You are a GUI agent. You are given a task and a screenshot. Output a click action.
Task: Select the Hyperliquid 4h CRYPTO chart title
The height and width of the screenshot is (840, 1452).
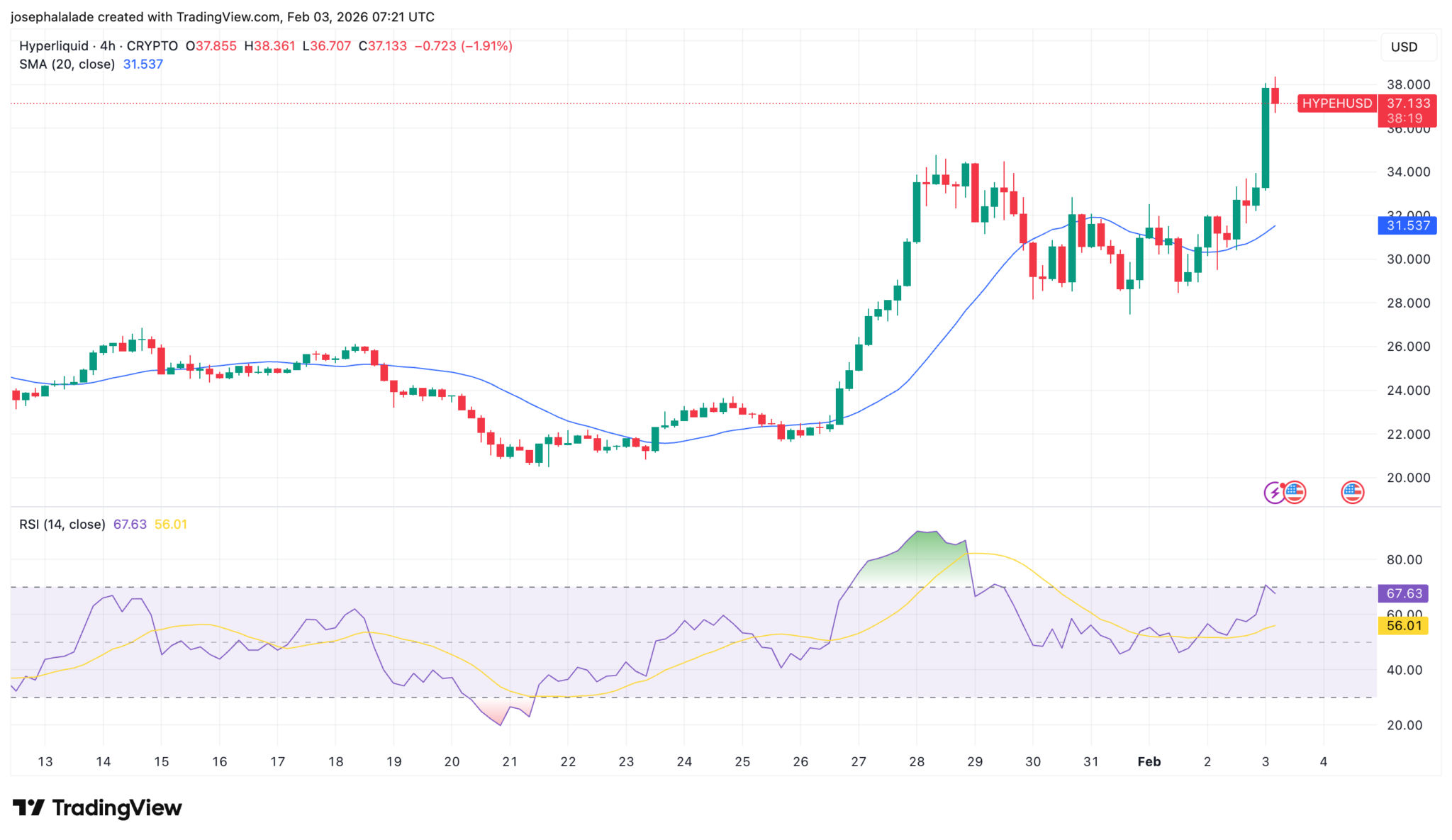coord(99,46)
